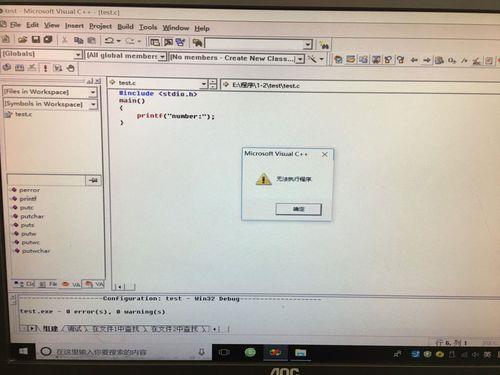Image resolution: width=500 pixels, height=375 pixels.
Task: Open the Undo history dropdown arrow
Action: click(118, 41)
